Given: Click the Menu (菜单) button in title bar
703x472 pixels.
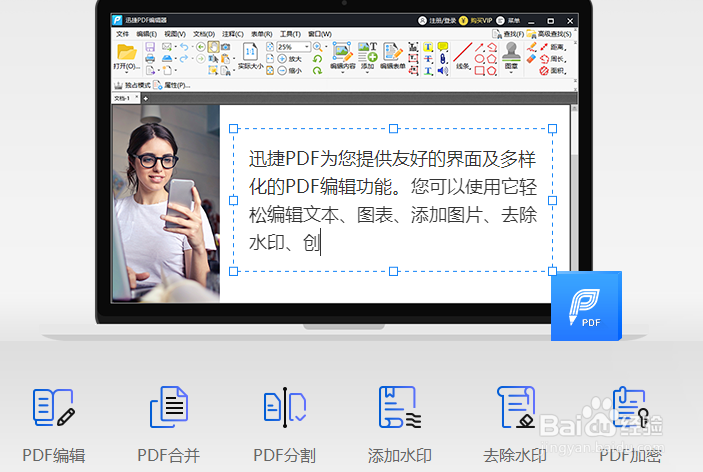Looking at the screenshot, I should 508,21.
